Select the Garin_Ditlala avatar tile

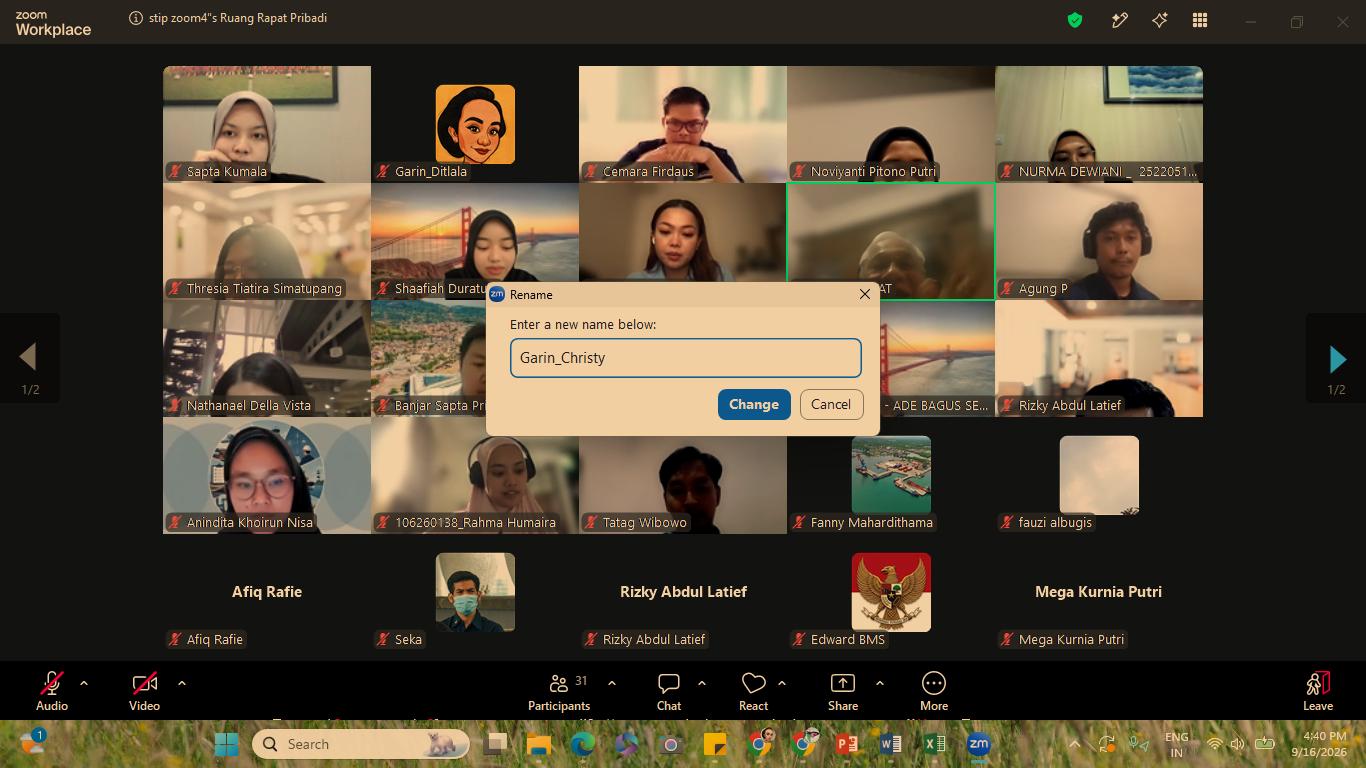coord(475,124)
